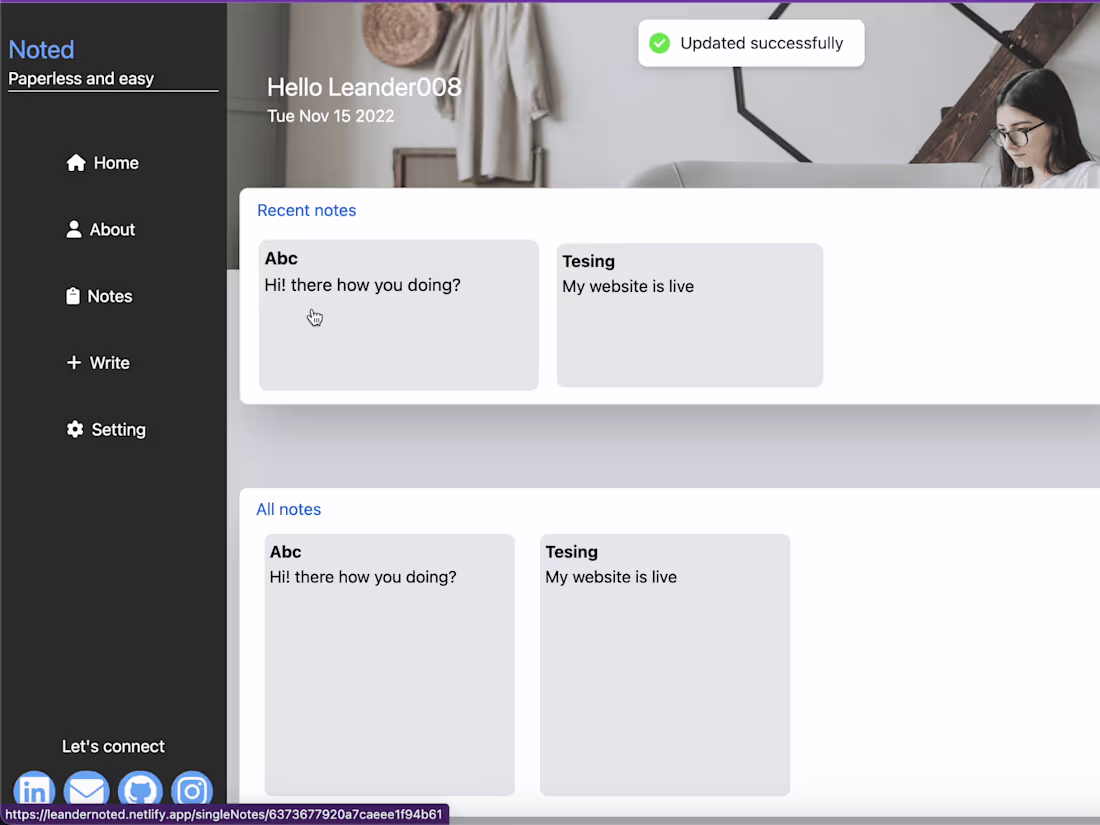Select Notes from the sidebar navigation

pos(110,296)
